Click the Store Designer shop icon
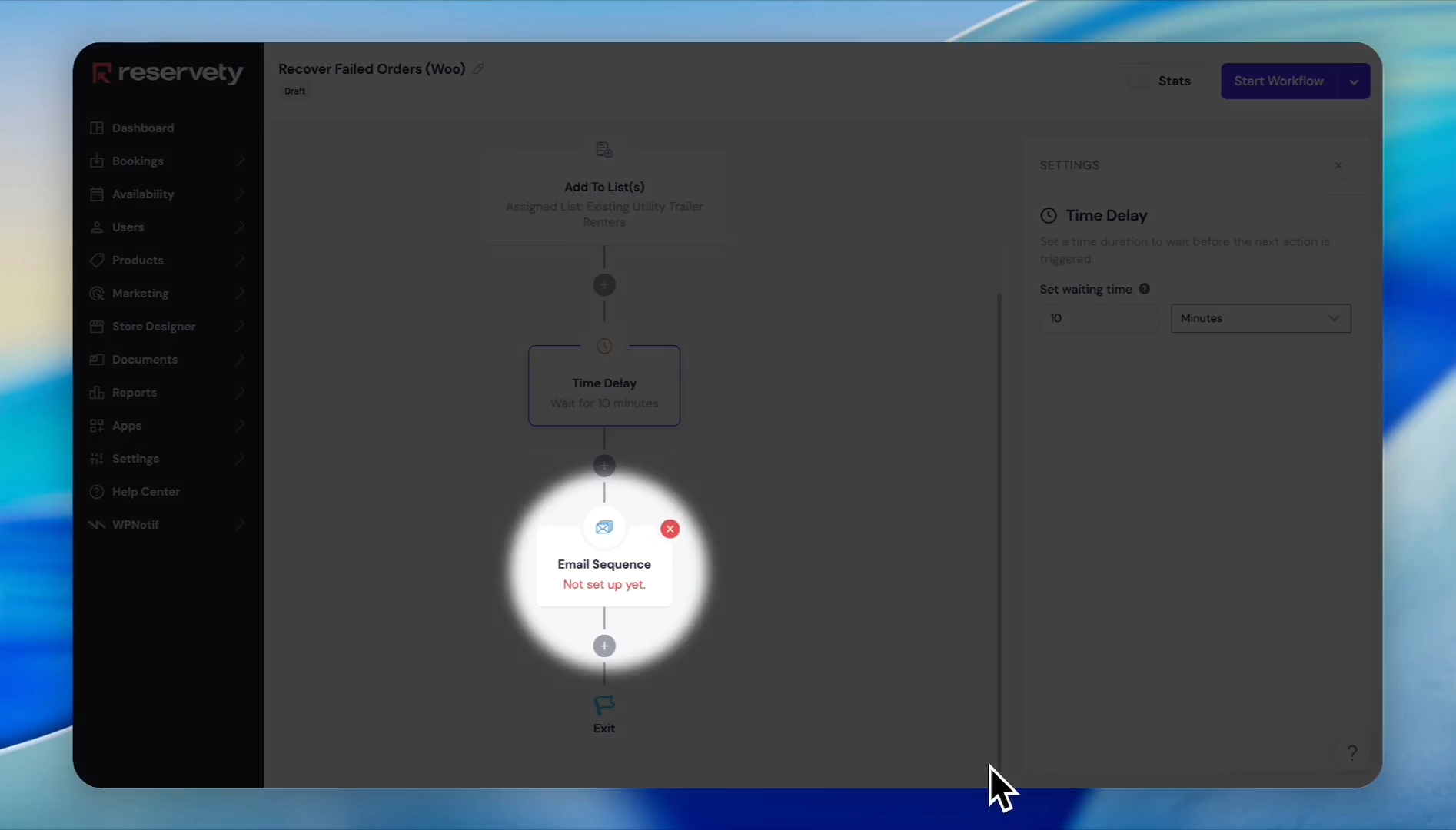1456x830 pixels. tap(97, 326)
